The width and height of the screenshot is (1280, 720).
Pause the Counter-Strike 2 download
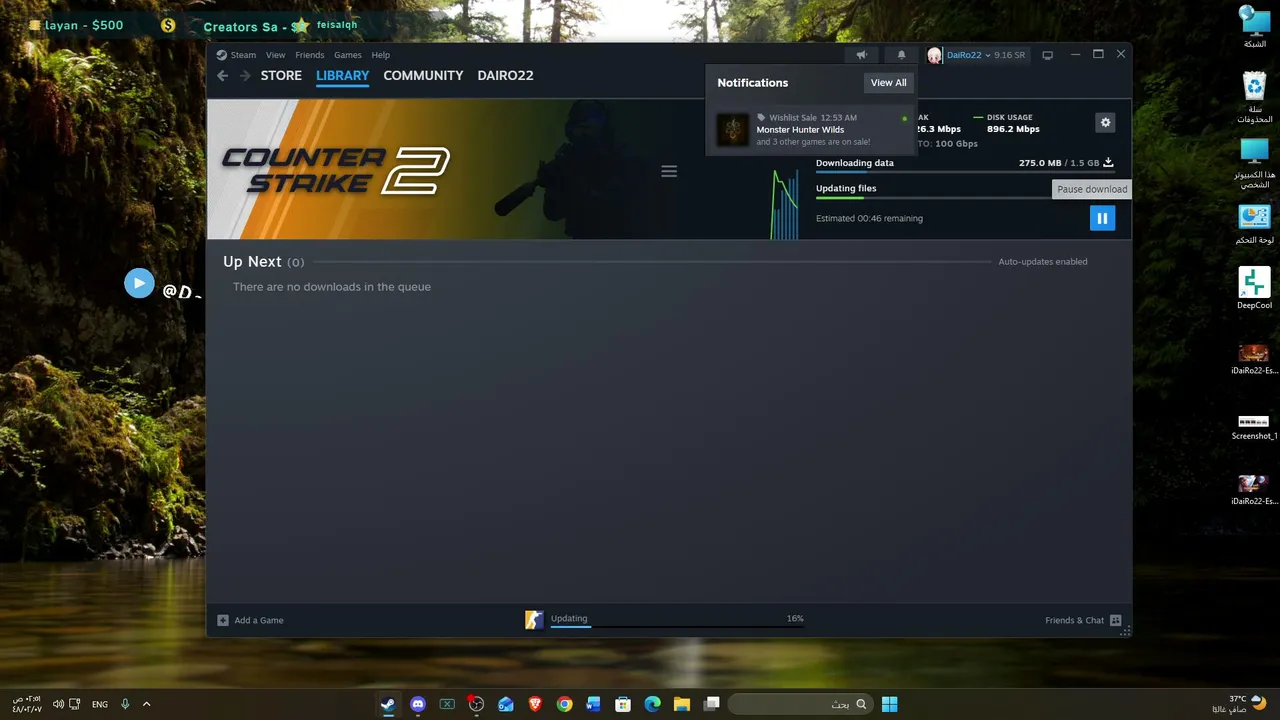[1102, 218]
